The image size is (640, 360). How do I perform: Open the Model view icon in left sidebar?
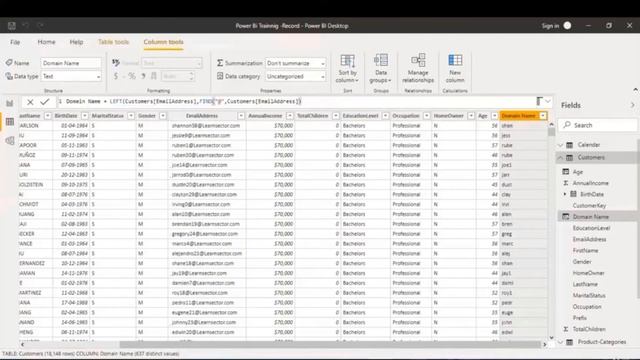10,141
